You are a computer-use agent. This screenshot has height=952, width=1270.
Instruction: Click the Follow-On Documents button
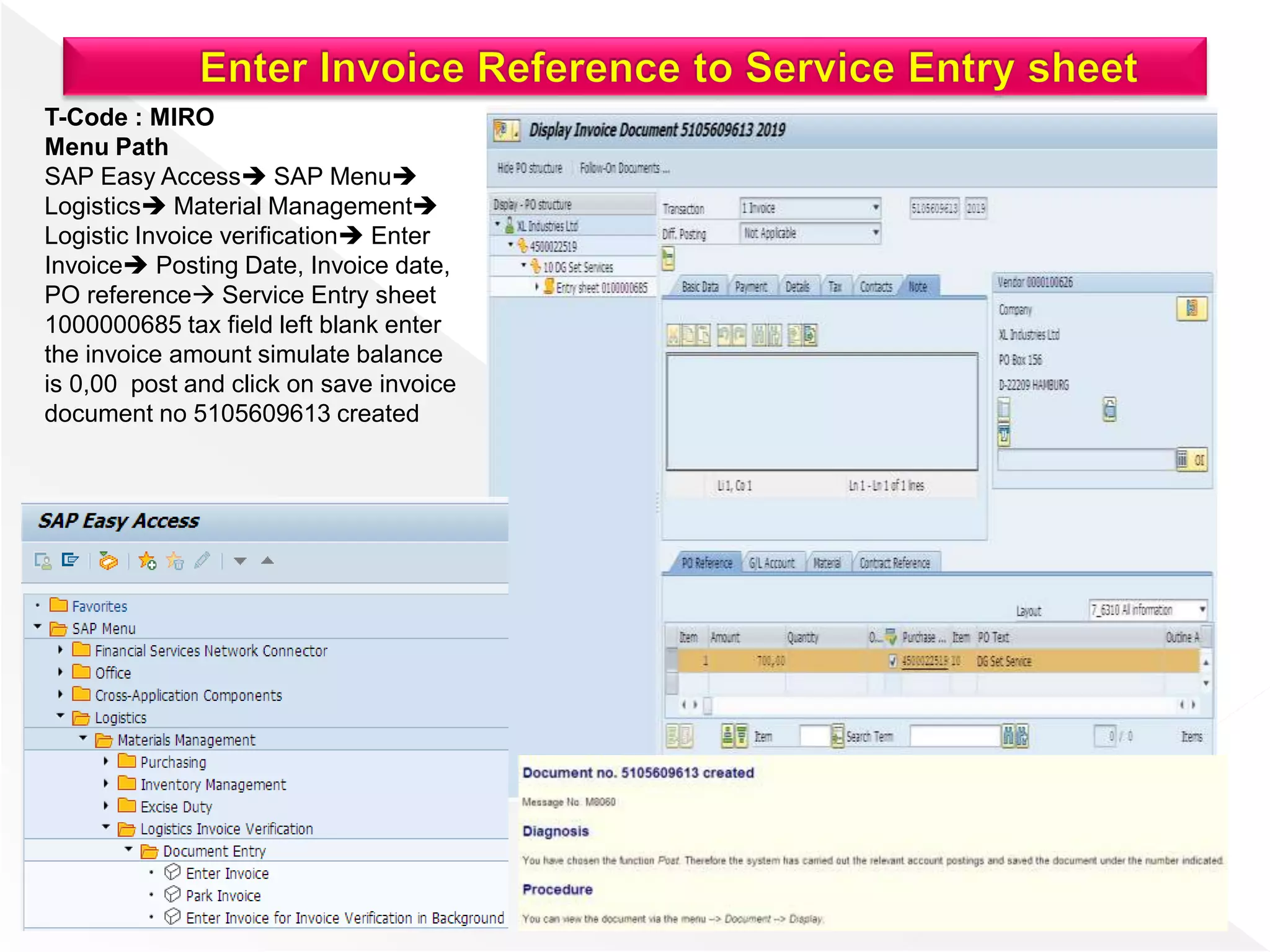[624, 168]
